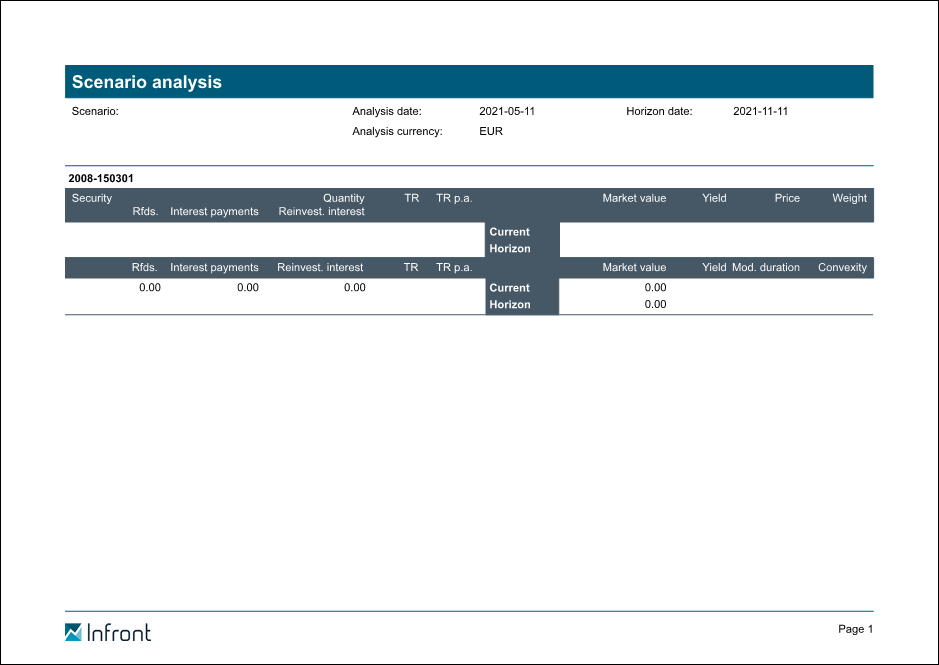
Task: Click the Page 1 footer text
Action: 855,629
